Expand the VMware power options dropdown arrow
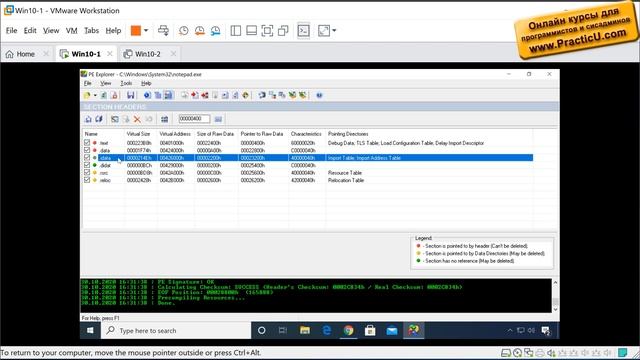Image resolution: width=640 pixels, height=360 pixels. pyautogui.click(x=146, y=31)
